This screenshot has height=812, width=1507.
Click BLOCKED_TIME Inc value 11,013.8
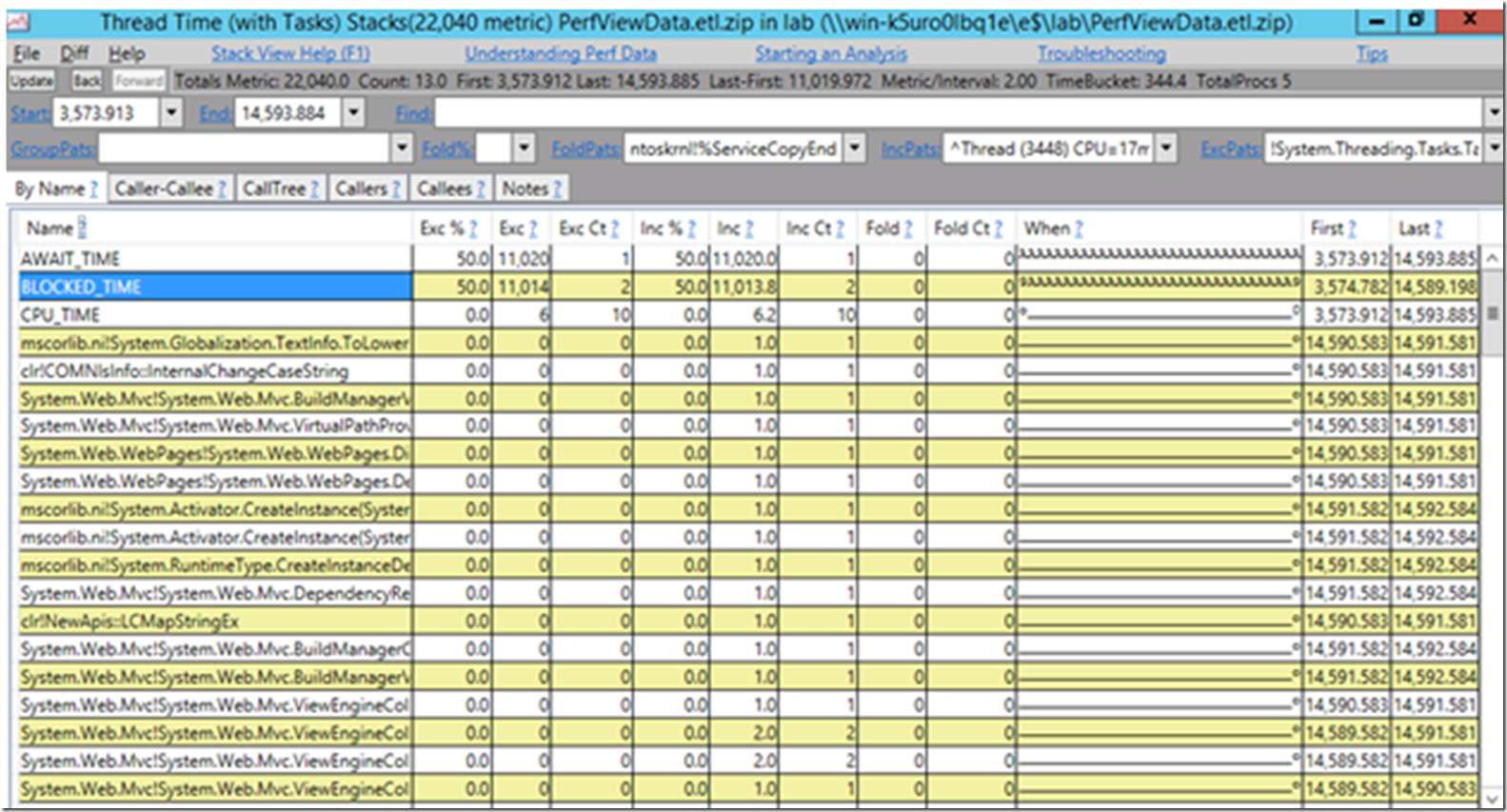pyautogui.click(x=744, y=287)
